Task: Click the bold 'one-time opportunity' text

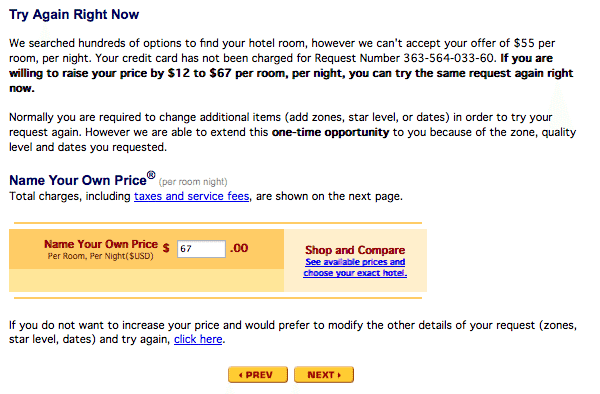Action: point(330,132)
